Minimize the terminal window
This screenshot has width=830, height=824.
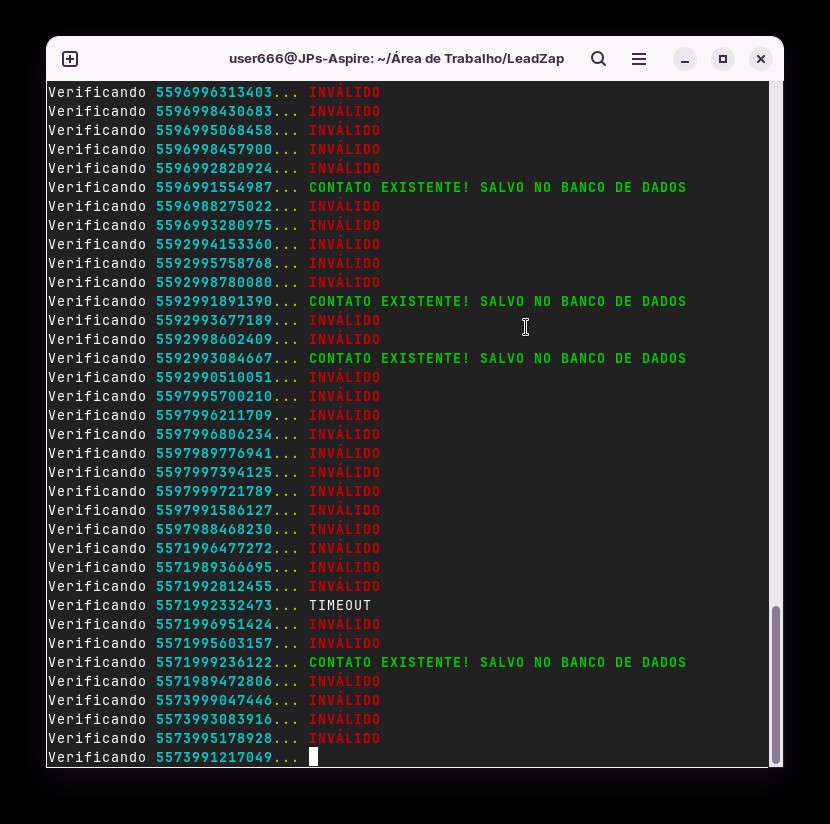pyautogui.click(x=684, y=59)
